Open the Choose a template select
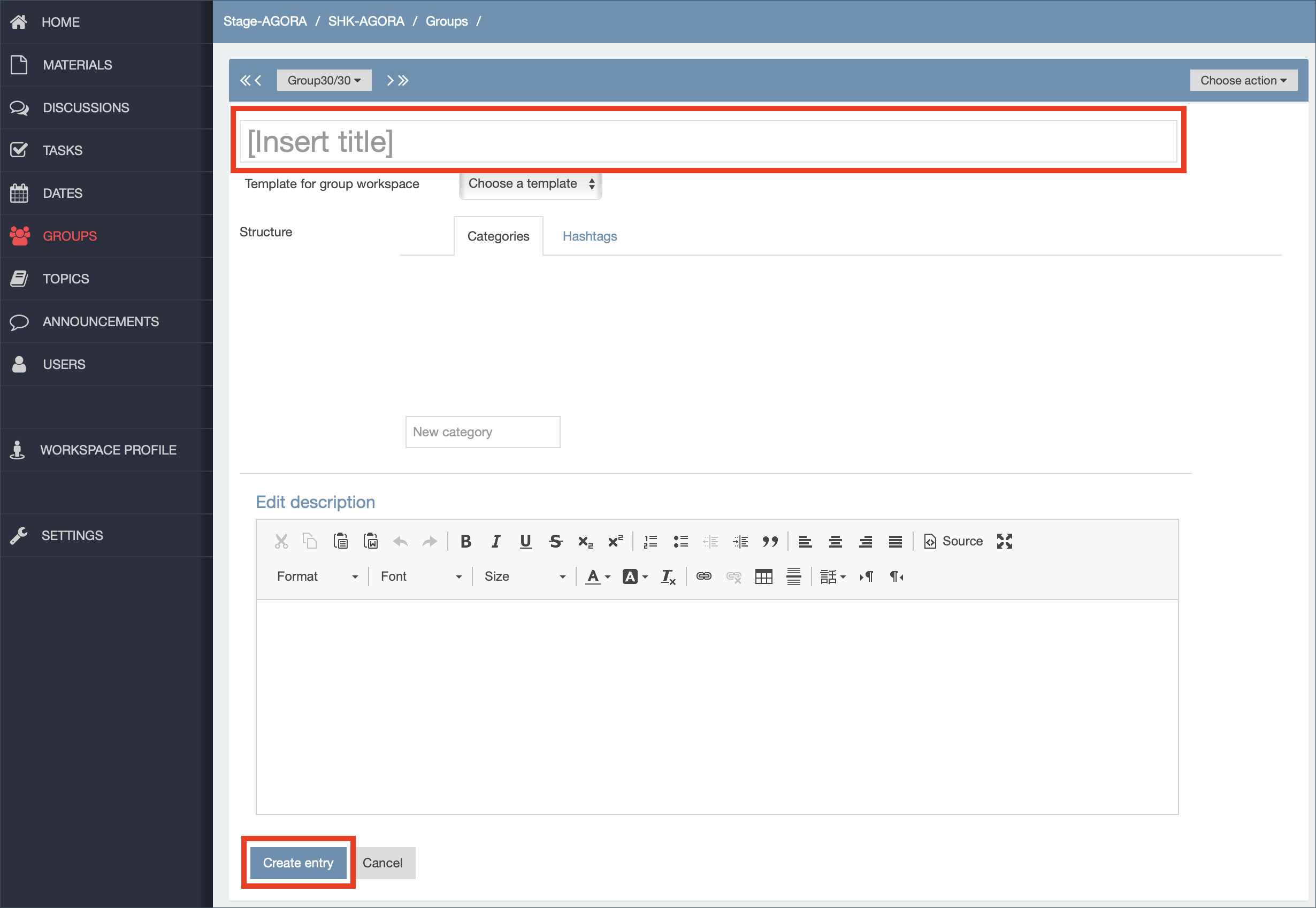 531,184
